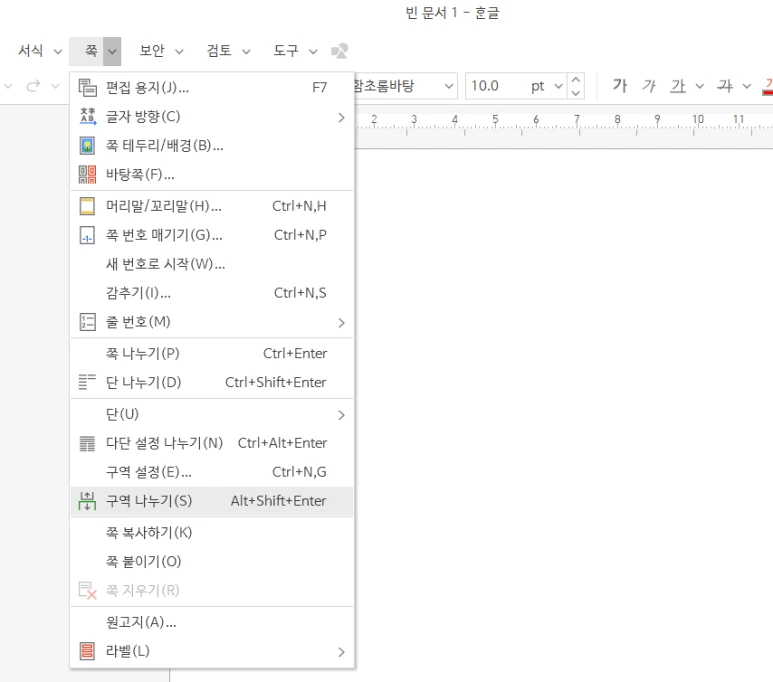The image size is (773, 682).
Task: Click 쪽 지우기 delete page icon
Action: 87,590
